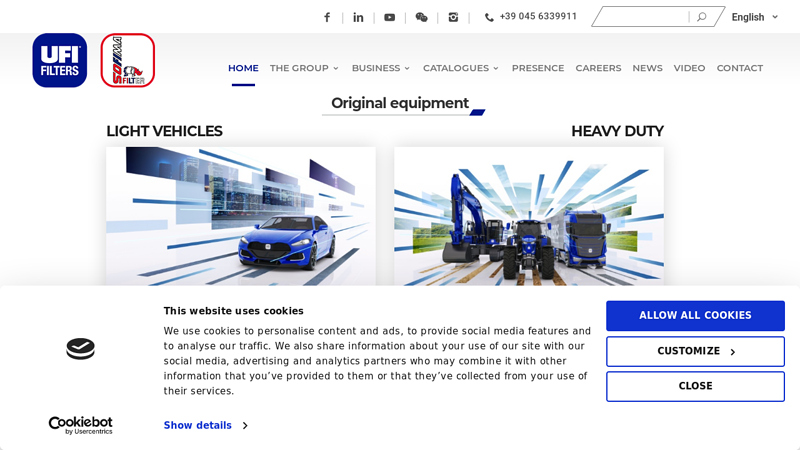The height and width of the screenshot is (450, 800).
Task: Open the Cookiebot by Usercentrics logo
Action: (x=81, y=425)
